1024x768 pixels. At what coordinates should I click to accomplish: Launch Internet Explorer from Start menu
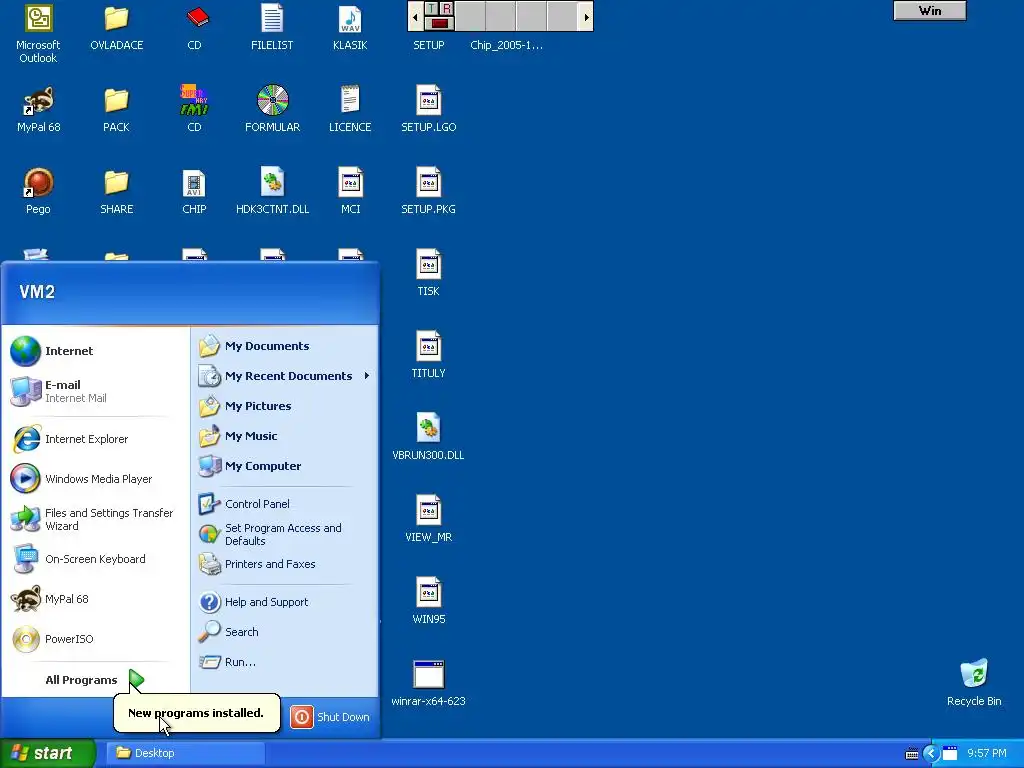coord(95,439)
